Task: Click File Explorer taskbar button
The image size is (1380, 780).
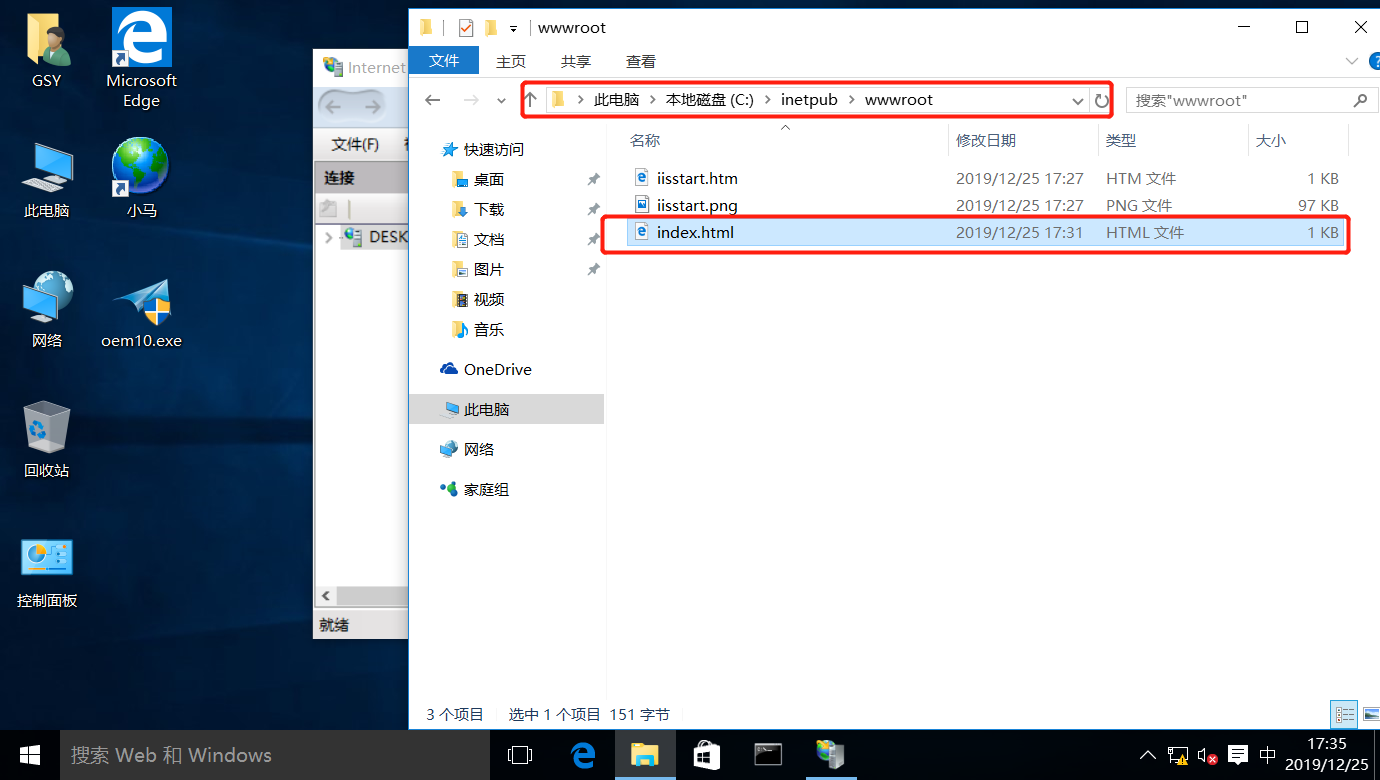Action: 645,755
